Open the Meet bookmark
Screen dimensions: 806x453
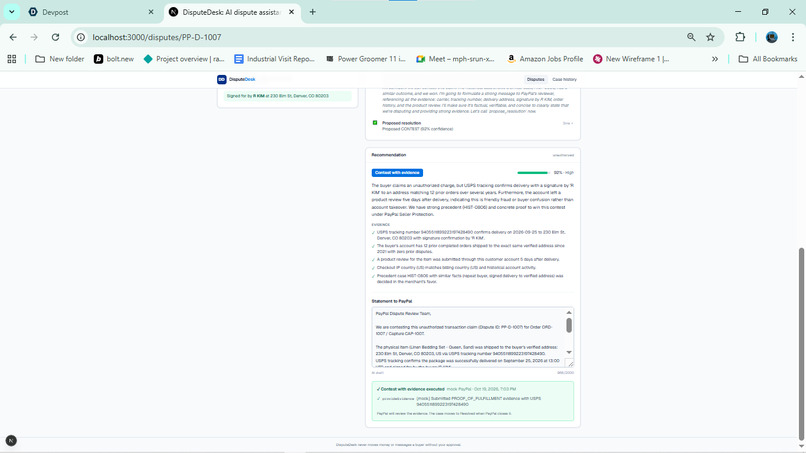pos(455,59)
